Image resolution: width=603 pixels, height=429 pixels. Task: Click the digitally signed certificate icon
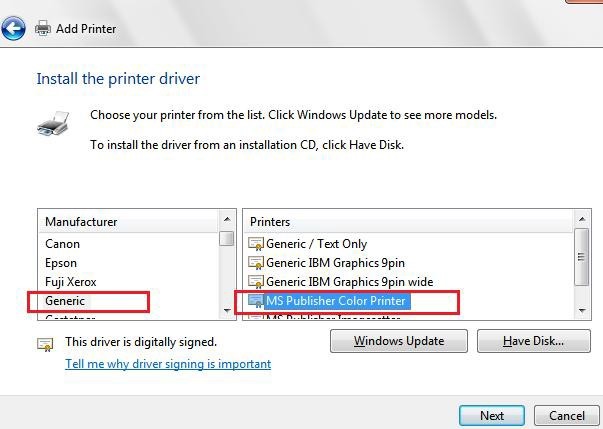click(45, 344)
